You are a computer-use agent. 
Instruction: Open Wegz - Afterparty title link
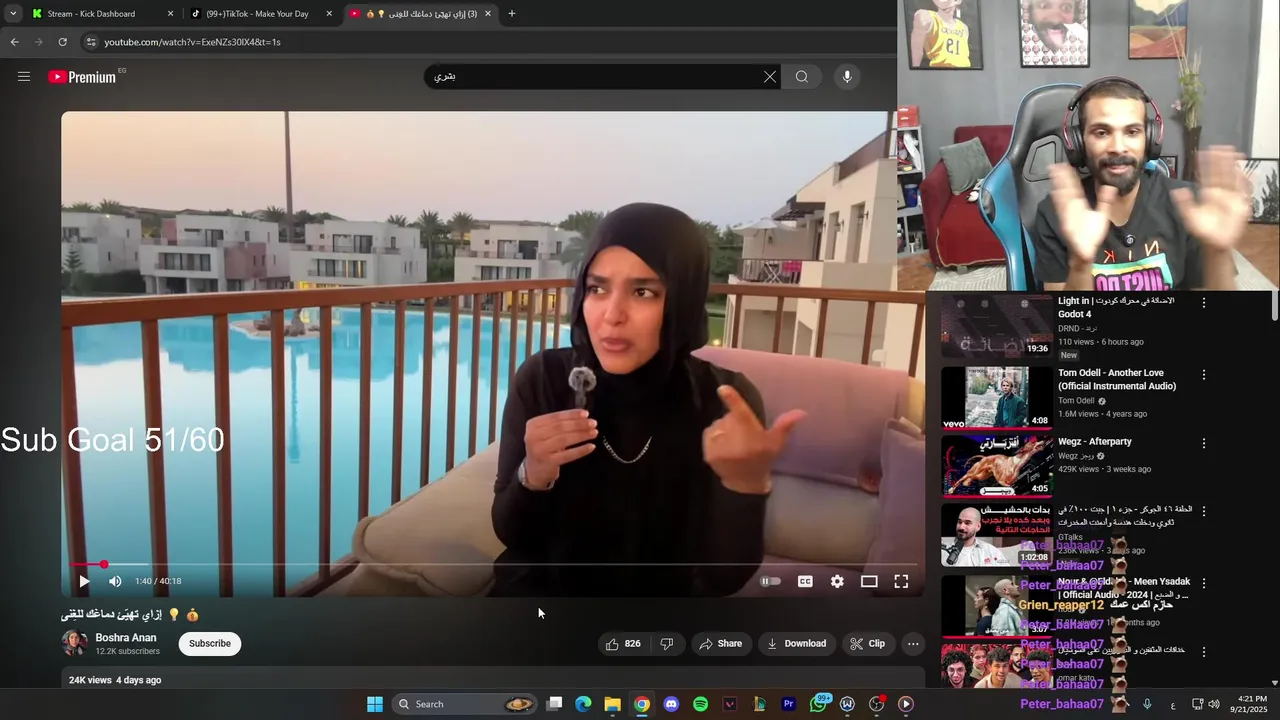(x=1095, y=441)
